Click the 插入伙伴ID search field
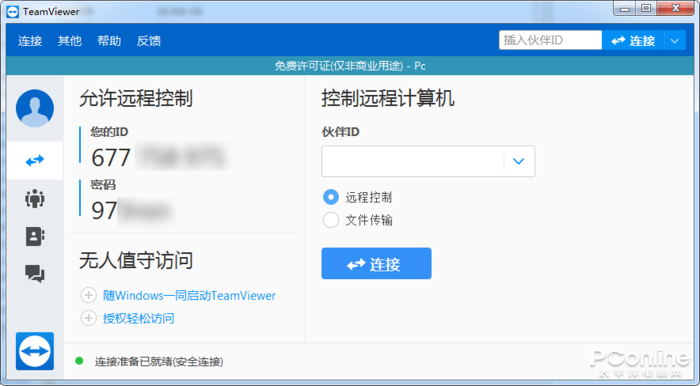 tap(550, 40)
